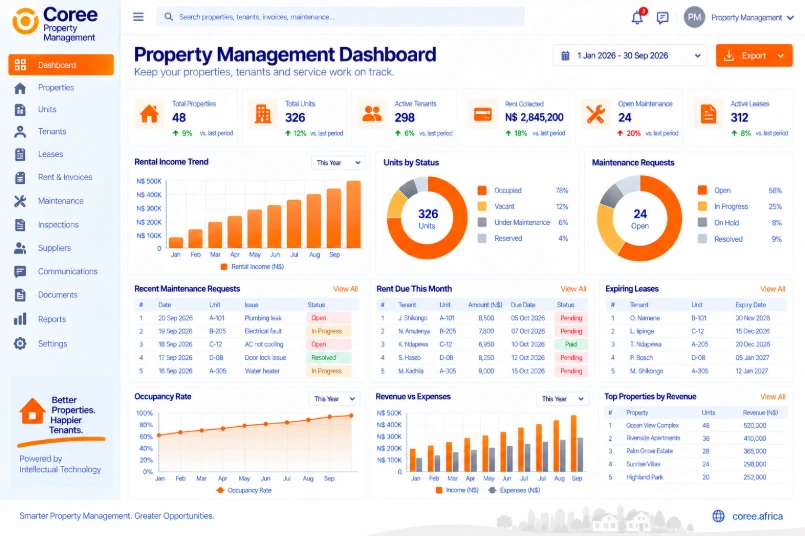Click the In Progress legend swatch

click(x=702, y=206)
